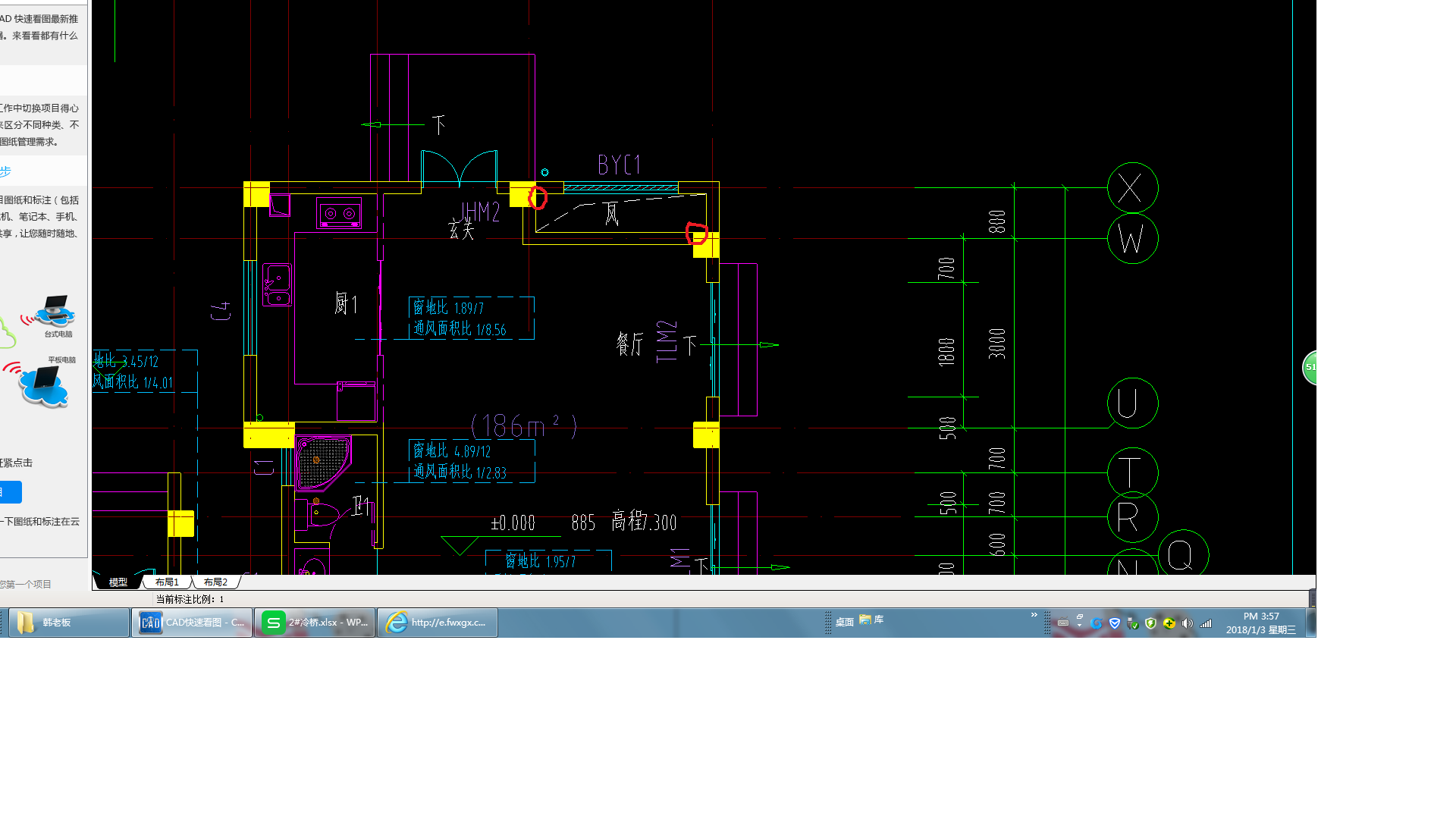Select the gas stove symbol in kitchen
This screenshot has height=819, width=1456.
(339, 213)
